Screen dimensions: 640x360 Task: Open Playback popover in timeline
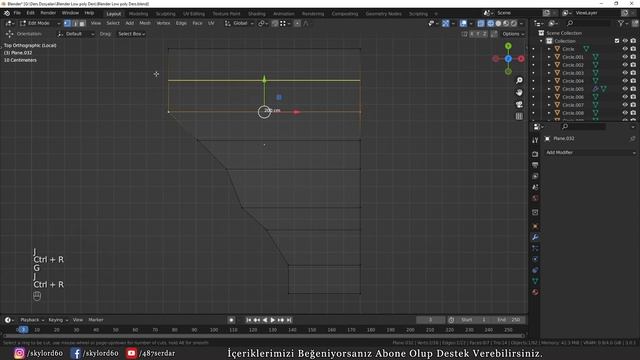(x=31, y=320)
